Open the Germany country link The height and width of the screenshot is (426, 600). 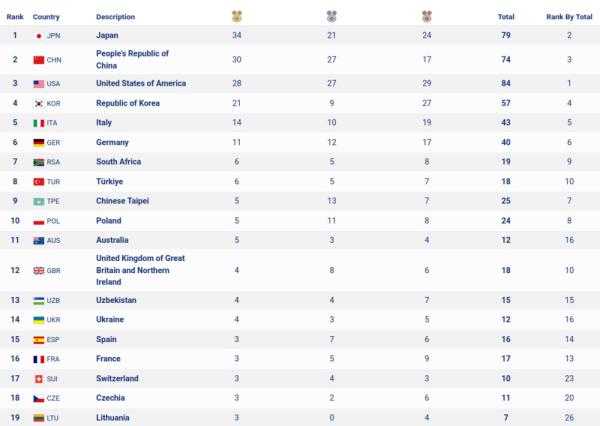click(x=112, y=142)
